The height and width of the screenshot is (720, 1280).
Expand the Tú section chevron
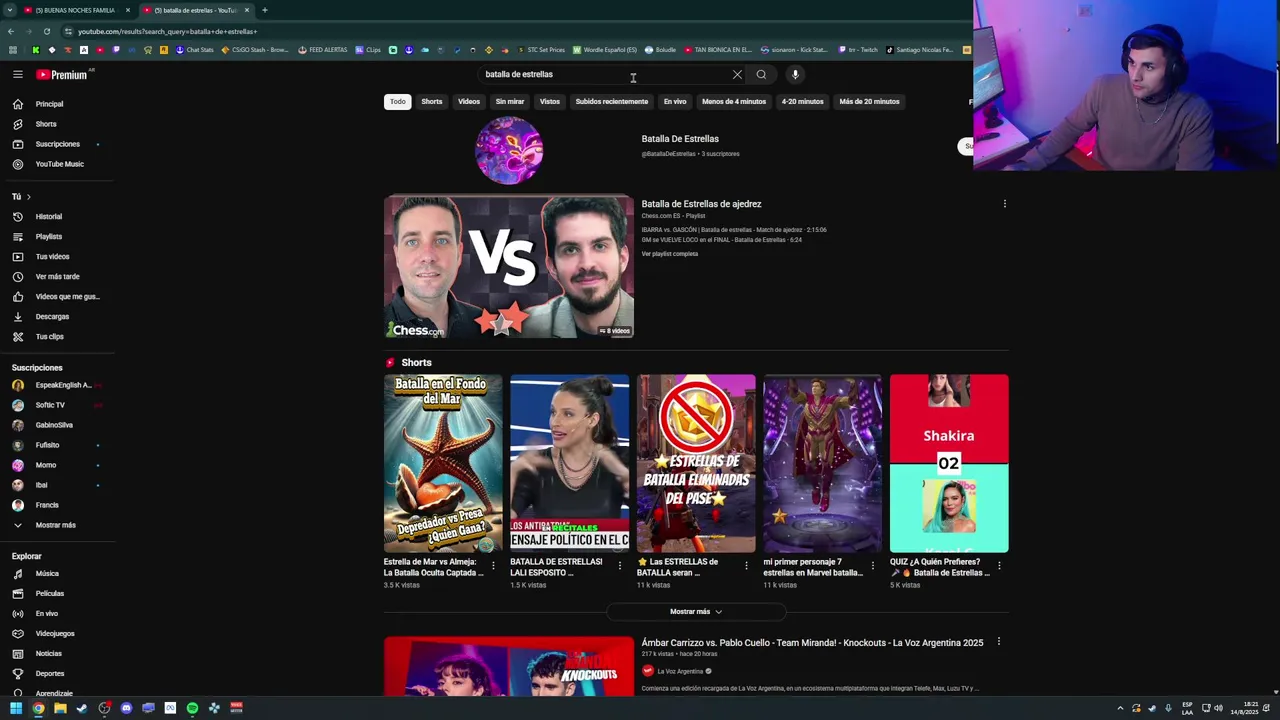pos(29,197)
